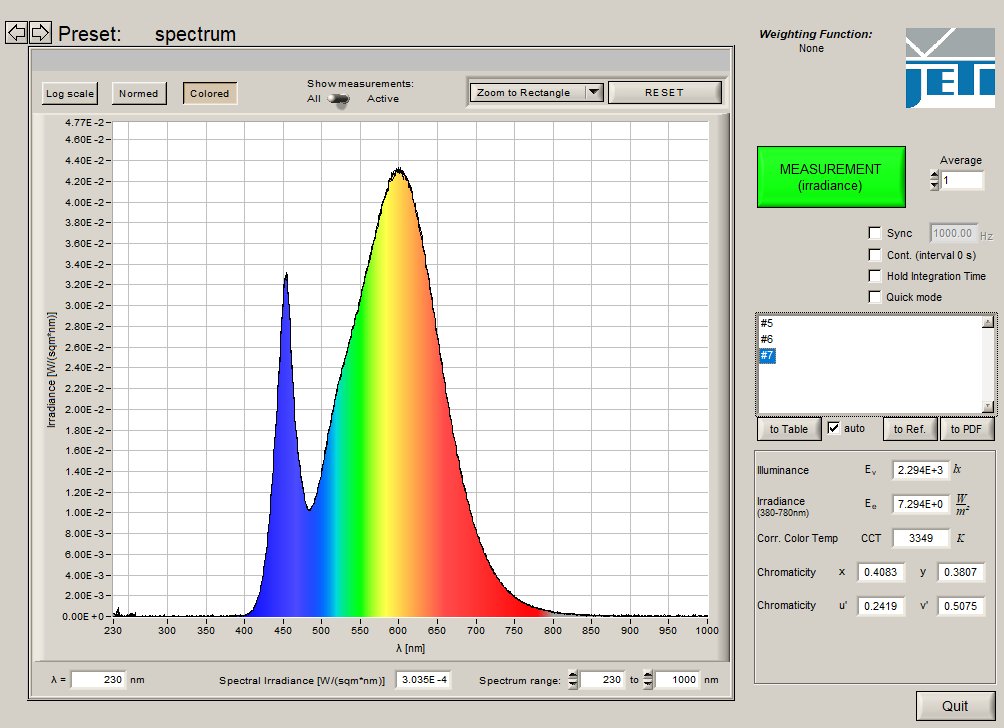The image size is (1004, 728).
Task: Click the wavelength λ input field
Action: pyautogui.click(x=98, y=680)
